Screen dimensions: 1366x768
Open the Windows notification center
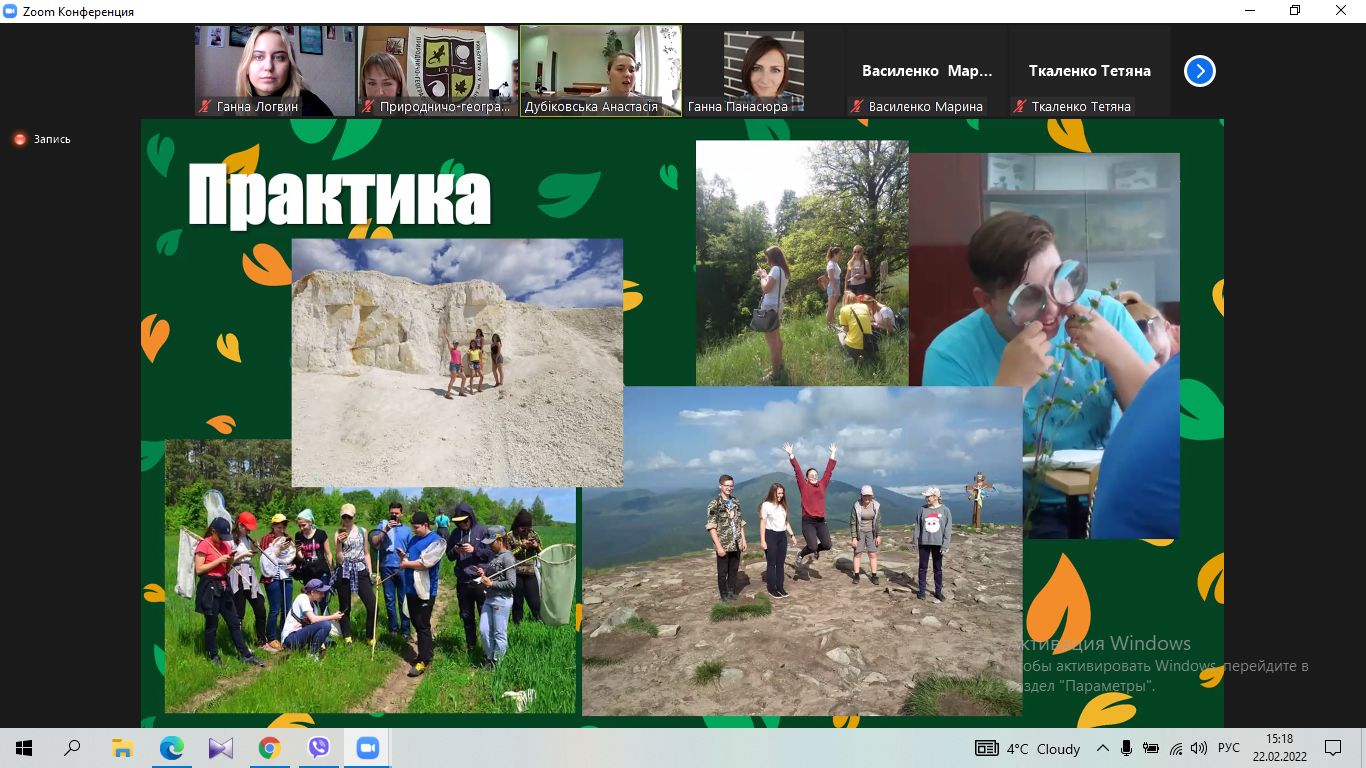[x=1332, y=748]
